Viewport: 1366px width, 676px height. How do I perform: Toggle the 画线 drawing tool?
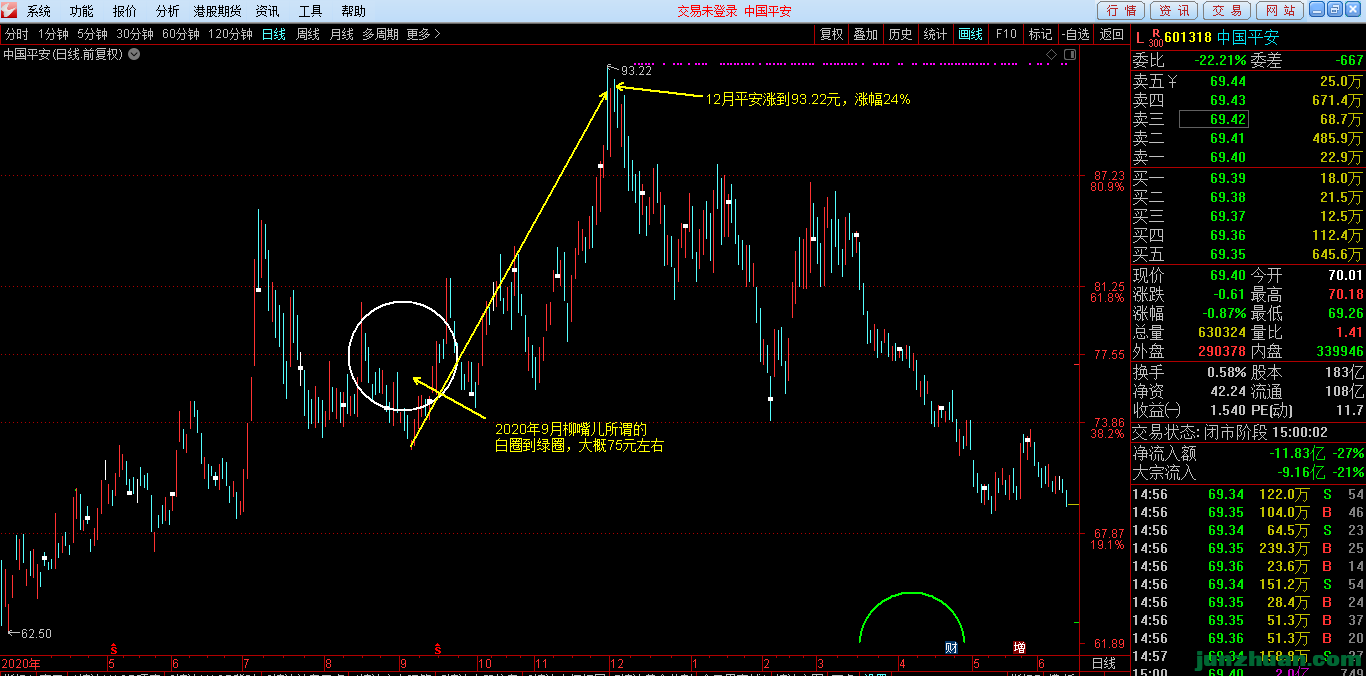(971, 34)
